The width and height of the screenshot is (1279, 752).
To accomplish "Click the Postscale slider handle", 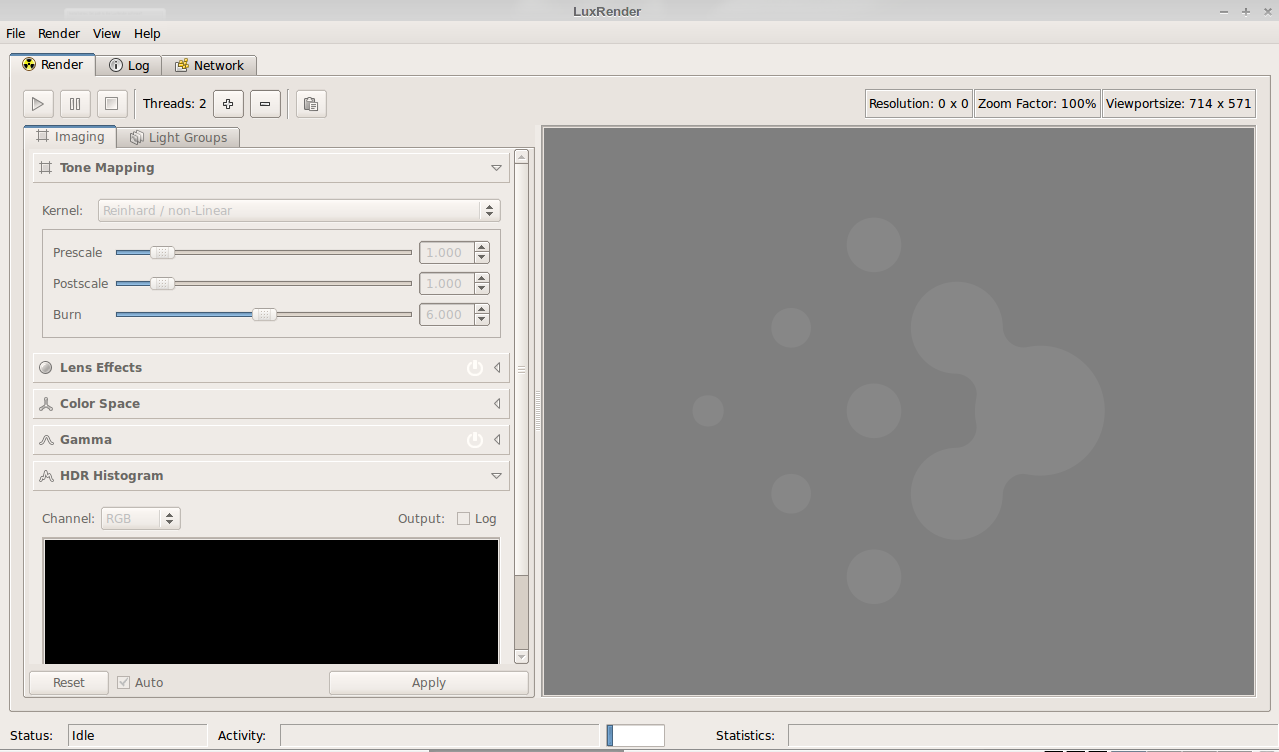I will [x=162, y=284].
